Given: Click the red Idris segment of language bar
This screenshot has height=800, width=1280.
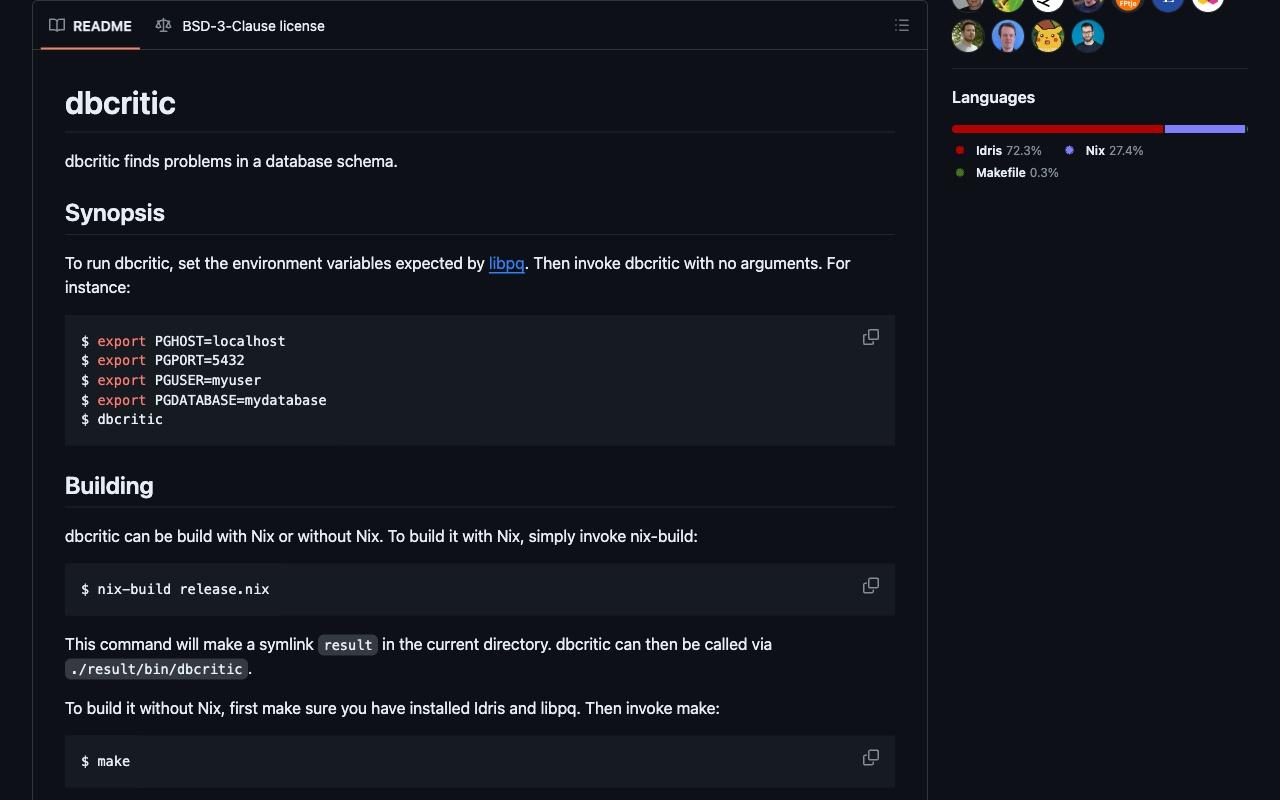Looking at the screenshot, I should [x=1058, y=129].
